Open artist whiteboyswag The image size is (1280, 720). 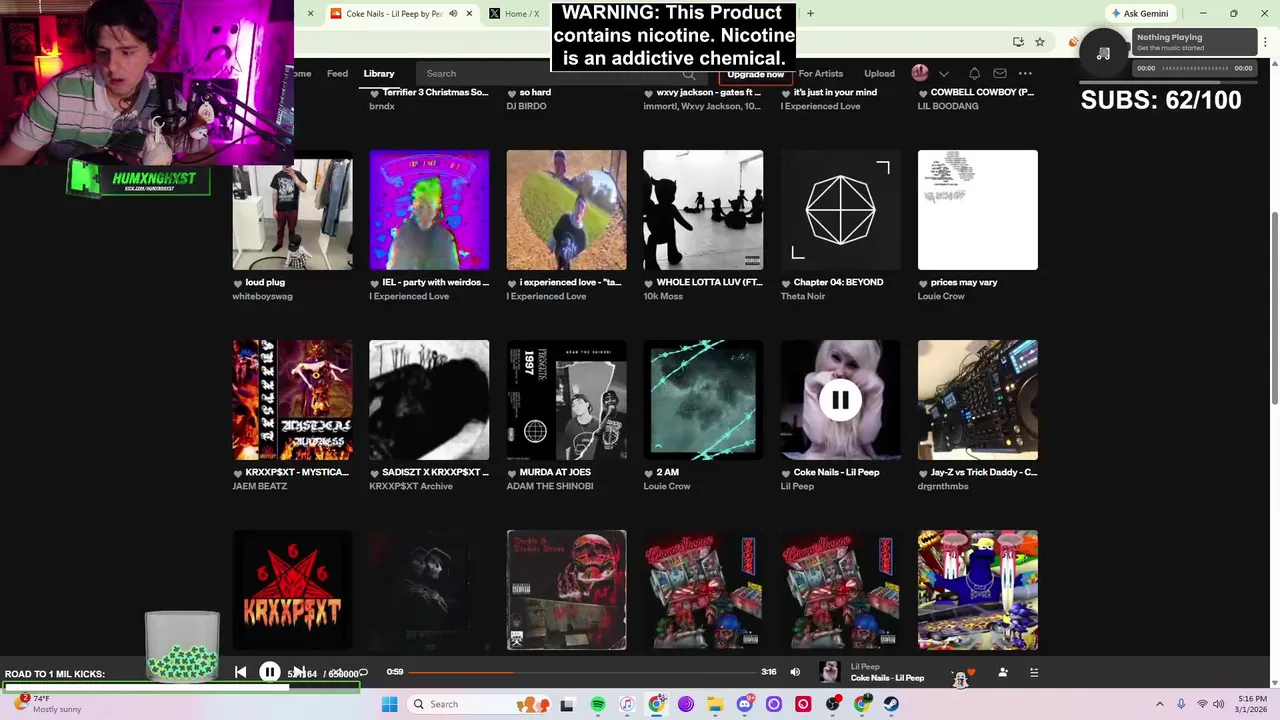[263, 296]
